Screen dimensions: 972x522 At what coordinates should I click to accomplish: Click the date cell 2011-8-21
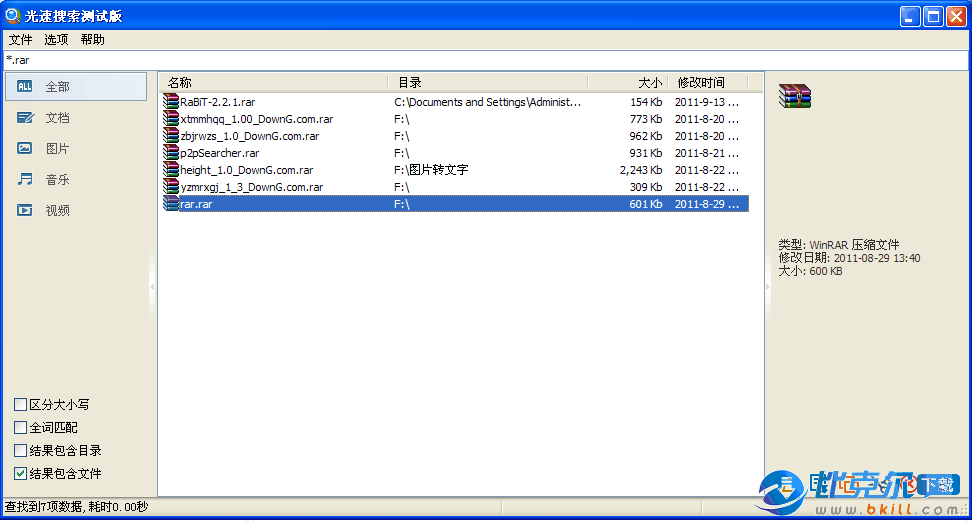[707, 153]
